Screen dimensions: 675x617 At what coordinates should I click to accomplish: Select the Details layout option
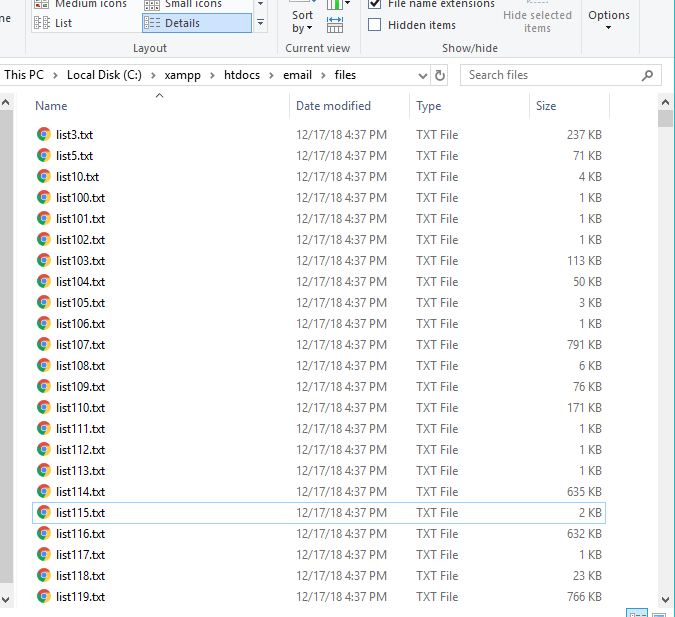click(x=197, y=23)
